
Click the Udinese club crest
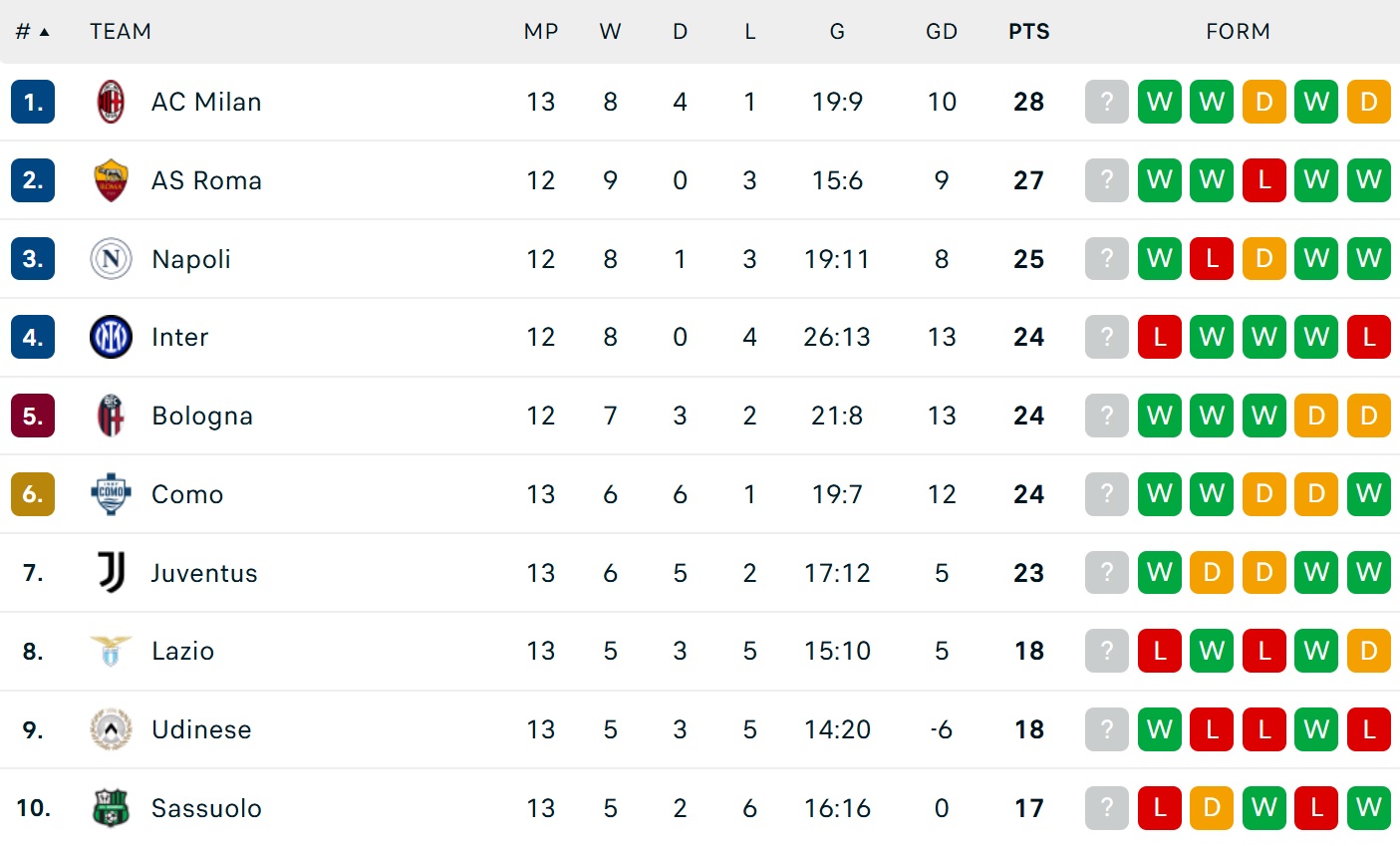pyautogui.click(x=111, y=729)
